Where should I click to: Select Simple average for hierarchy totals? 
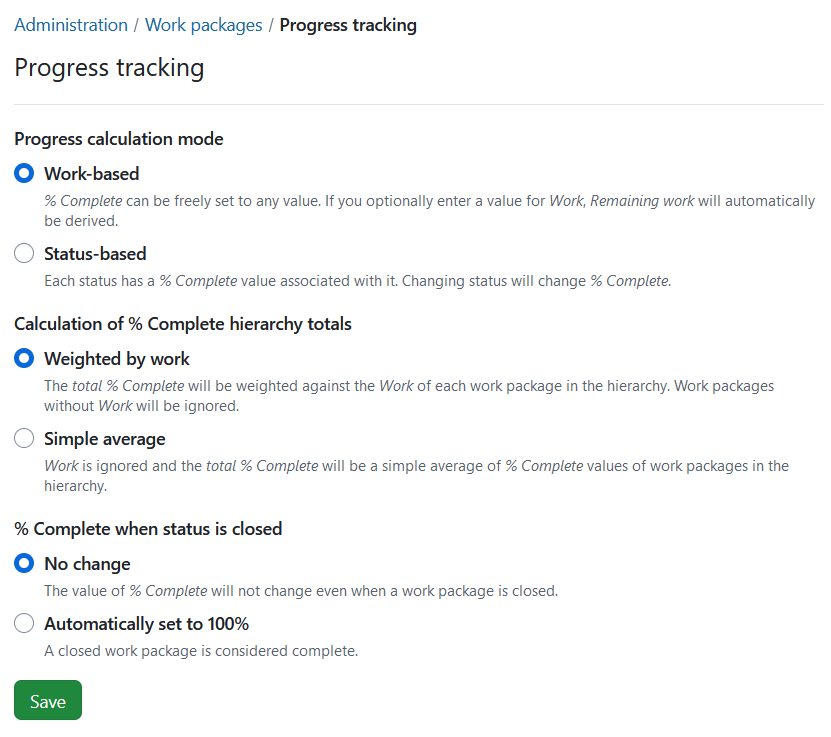click(x=24, y=438)
